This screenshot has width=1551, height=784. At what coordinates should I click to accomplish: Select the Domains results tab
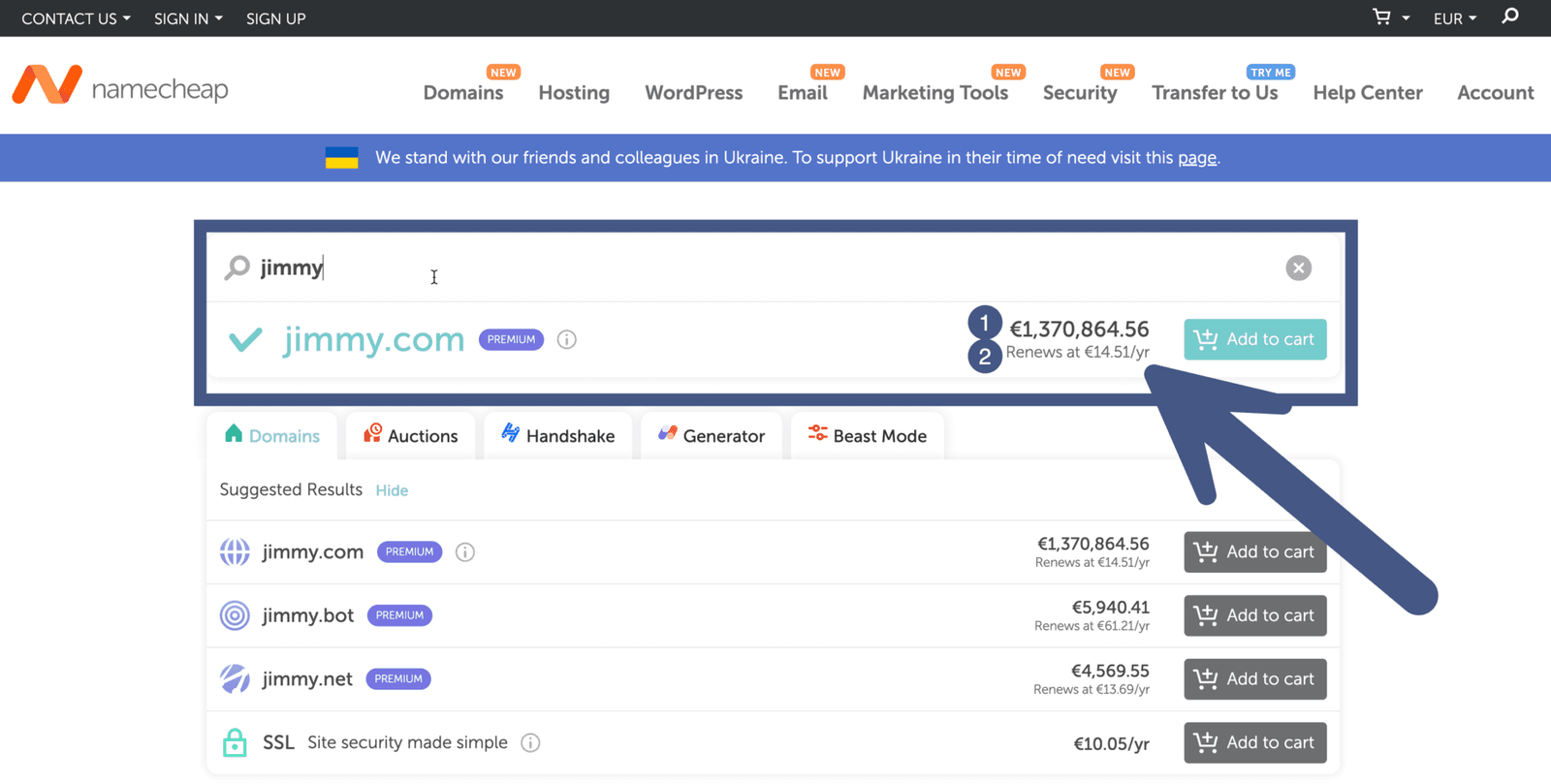272,436
